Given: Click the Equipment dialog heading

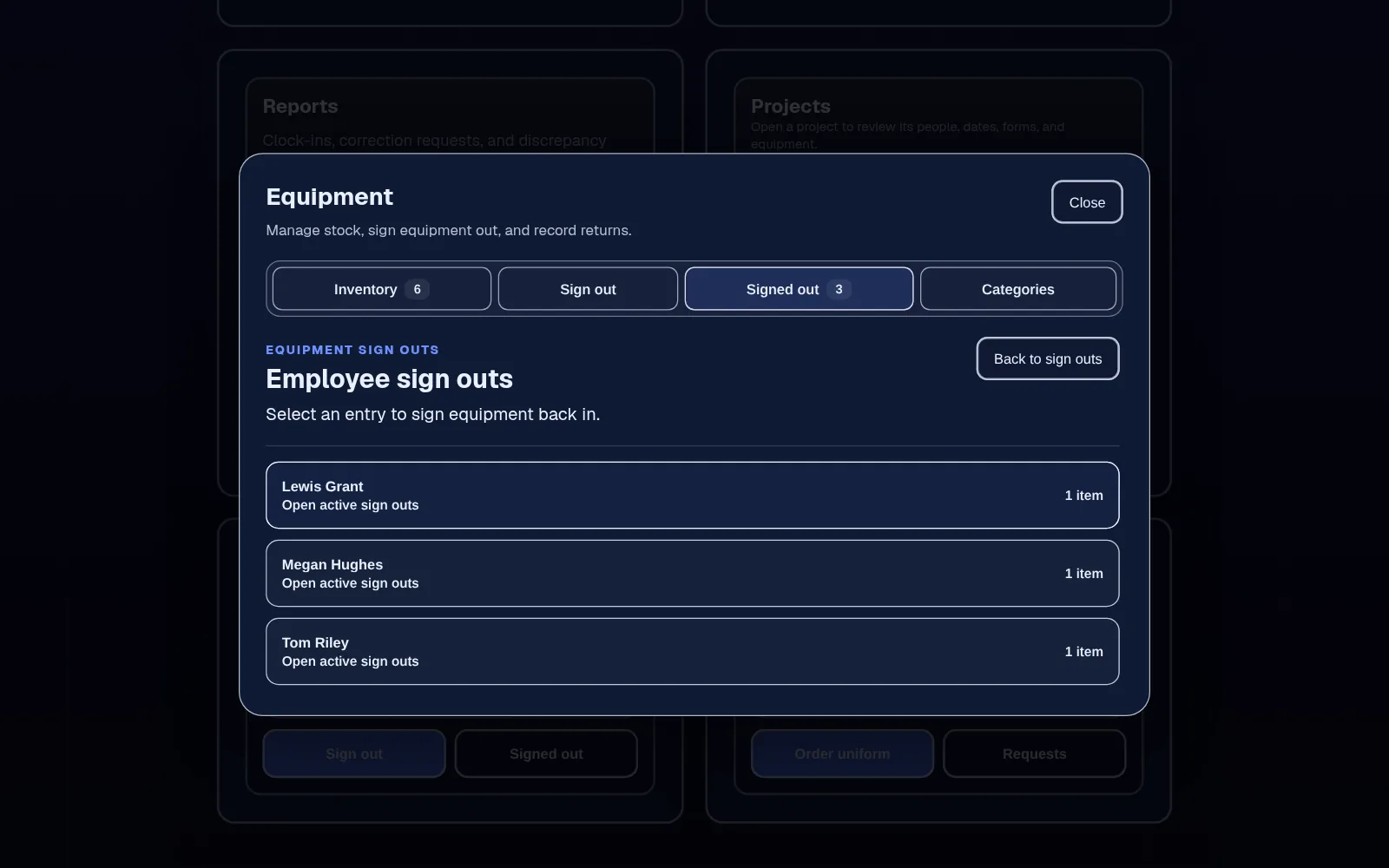Looking at the screenshot, I should click(x=329, y=197).
